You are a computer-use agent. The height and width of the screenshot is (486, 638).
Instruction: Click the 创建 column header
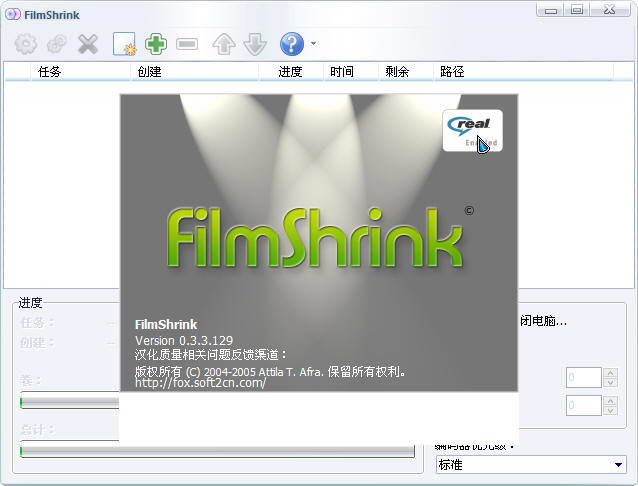194,72
